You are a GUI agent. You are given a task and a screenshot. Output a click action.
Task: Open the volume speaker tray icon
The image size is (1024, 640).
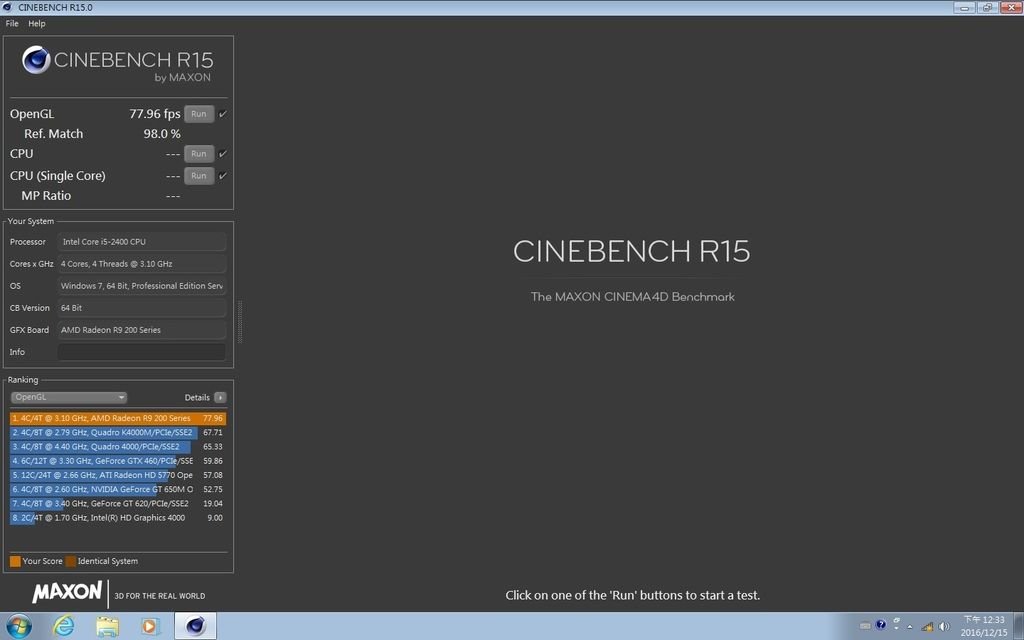coord(944,626)
